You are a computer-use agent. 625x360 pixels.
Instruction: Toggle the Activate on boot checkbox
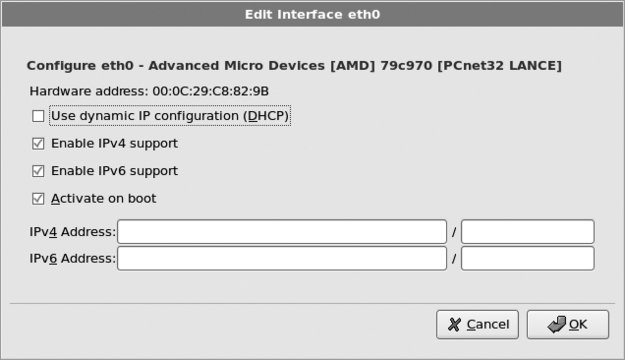(x=38, y=199)
